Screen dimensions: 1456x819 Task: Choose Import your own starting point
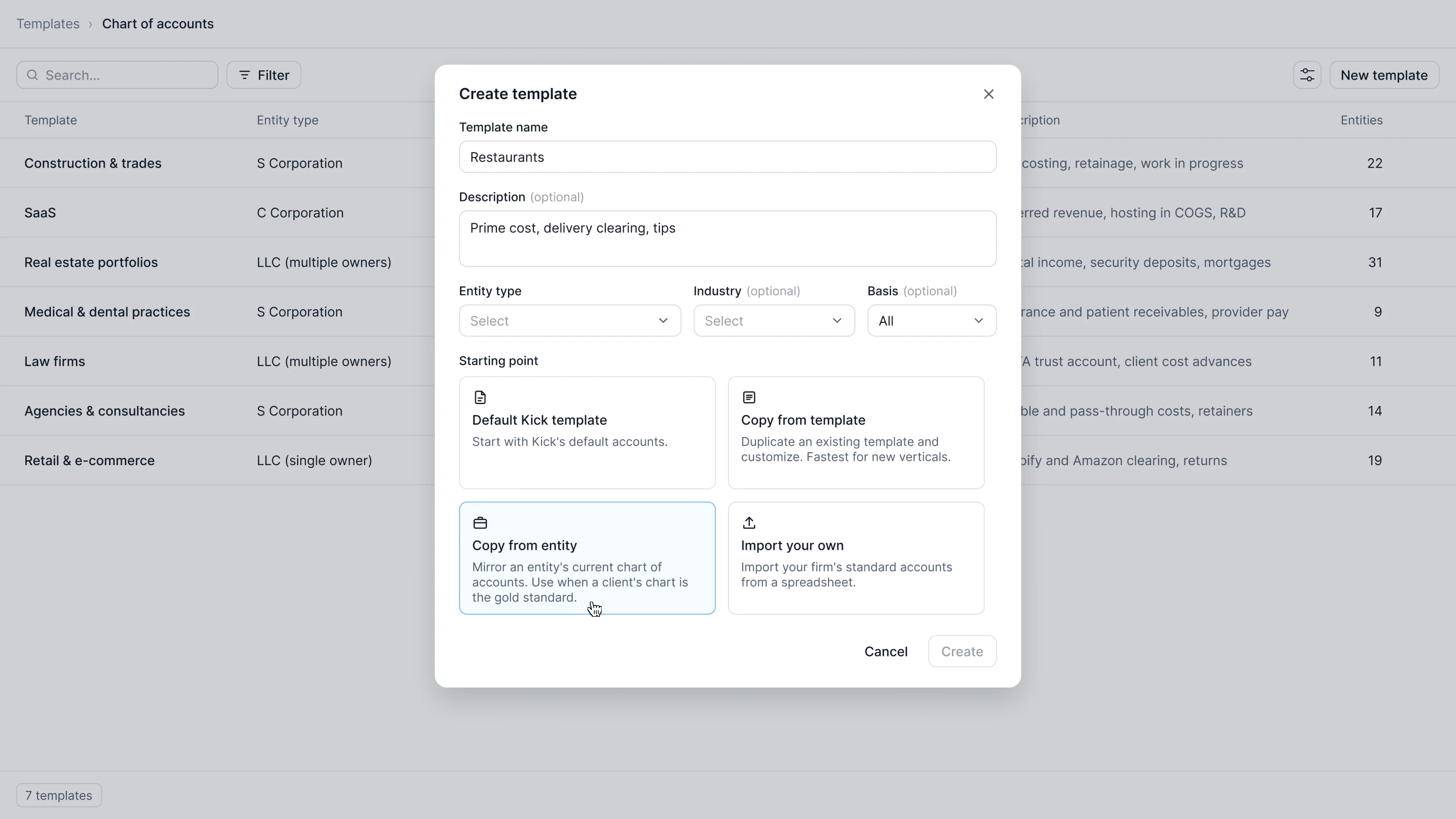[x=856, y=558]
